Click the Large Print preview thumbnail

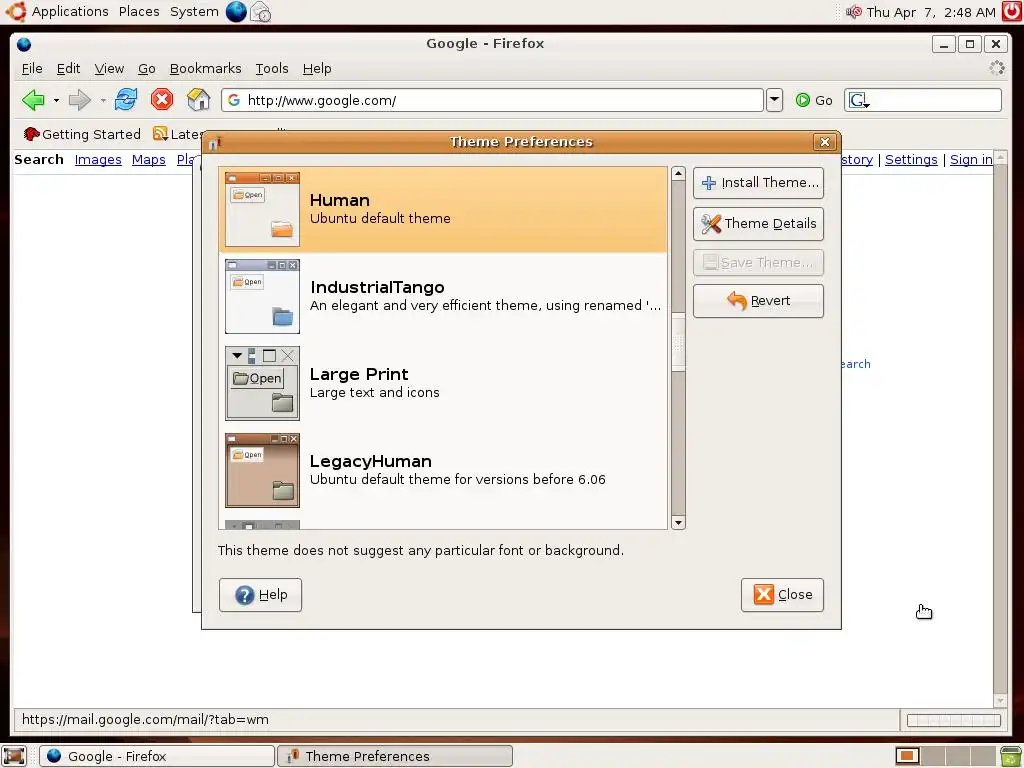click(x=263, y=383)
